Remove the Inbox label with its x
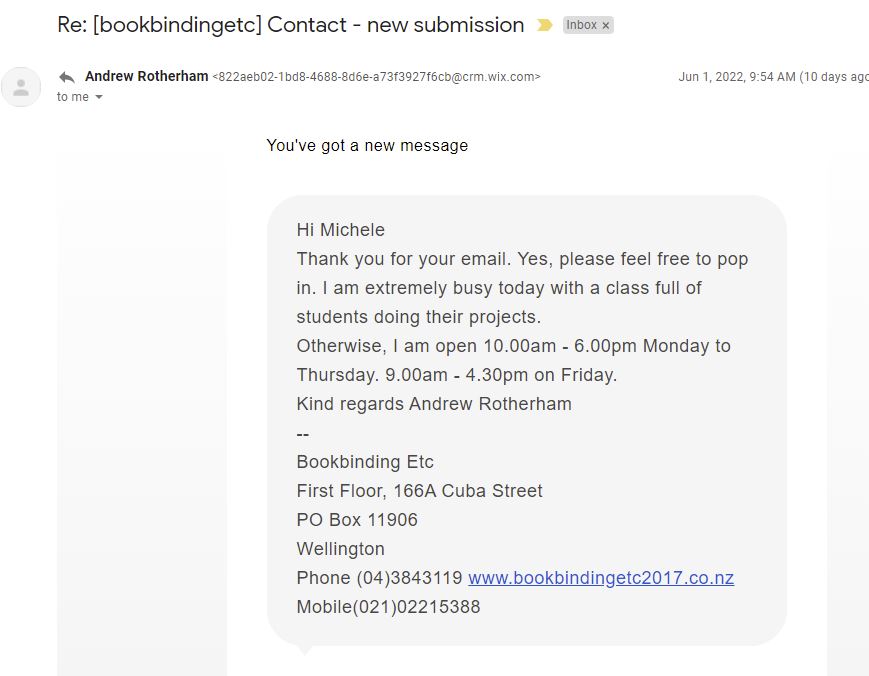869x676 pixels. pos(606,26)
